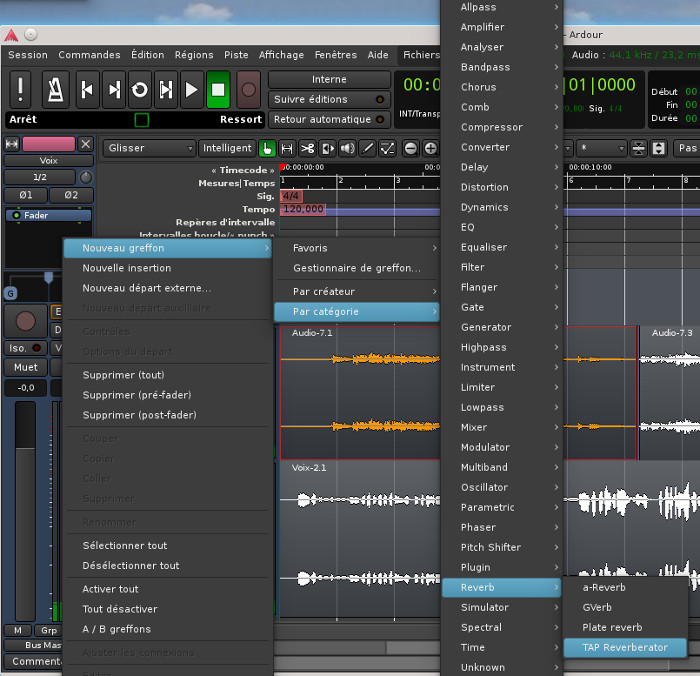Screen dimensions: 700x676
Task: Expand the Par créateur submenu
Action: point(357,291)
